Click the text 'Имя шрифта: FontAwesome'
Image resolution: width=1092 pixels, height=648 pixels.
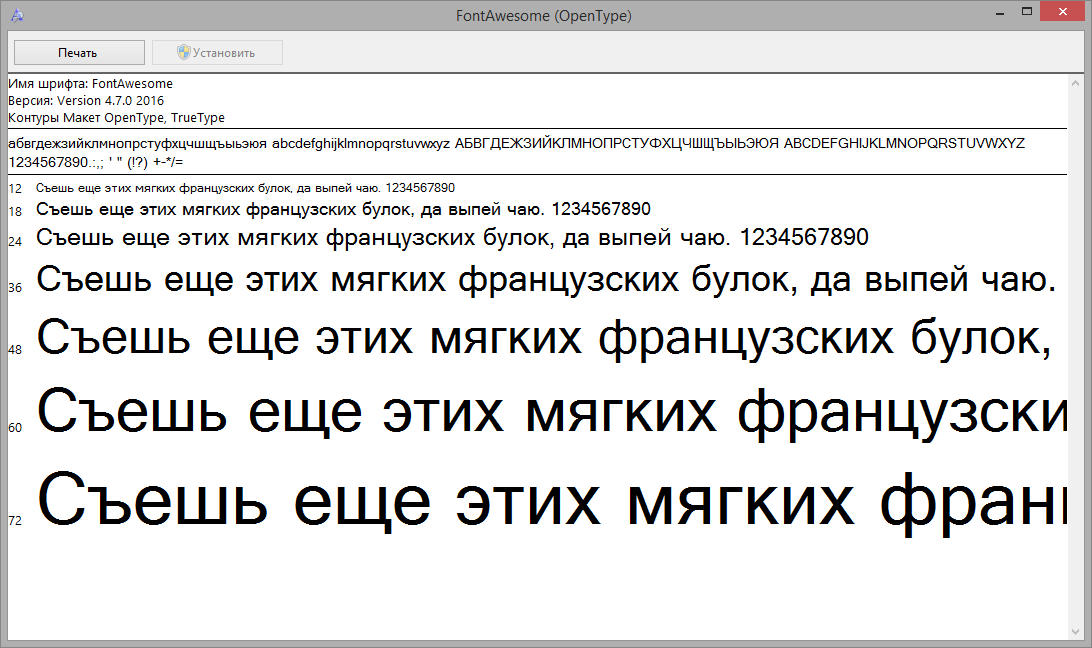point(91,84)
